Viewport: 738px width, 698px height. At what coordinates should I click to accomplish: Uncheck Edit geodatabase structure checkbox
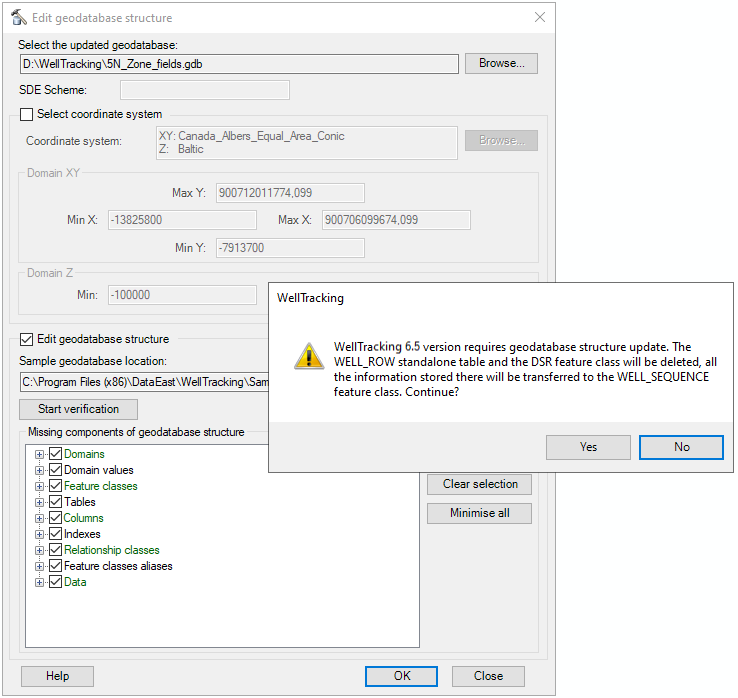click(x=26, y=339)
